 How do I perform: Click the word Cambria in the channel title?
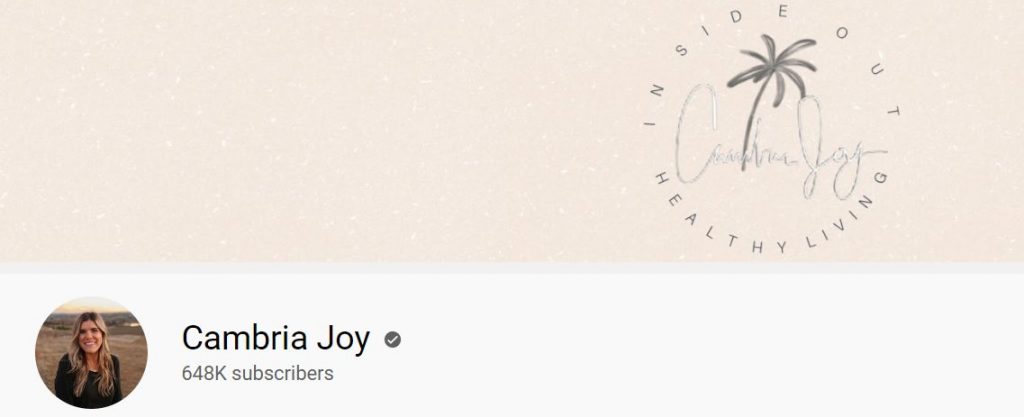point(244,338)
